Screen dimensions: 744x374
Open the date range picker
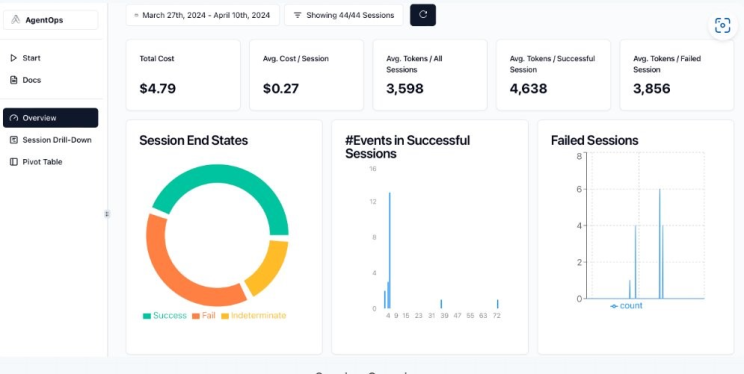point(203,15)
